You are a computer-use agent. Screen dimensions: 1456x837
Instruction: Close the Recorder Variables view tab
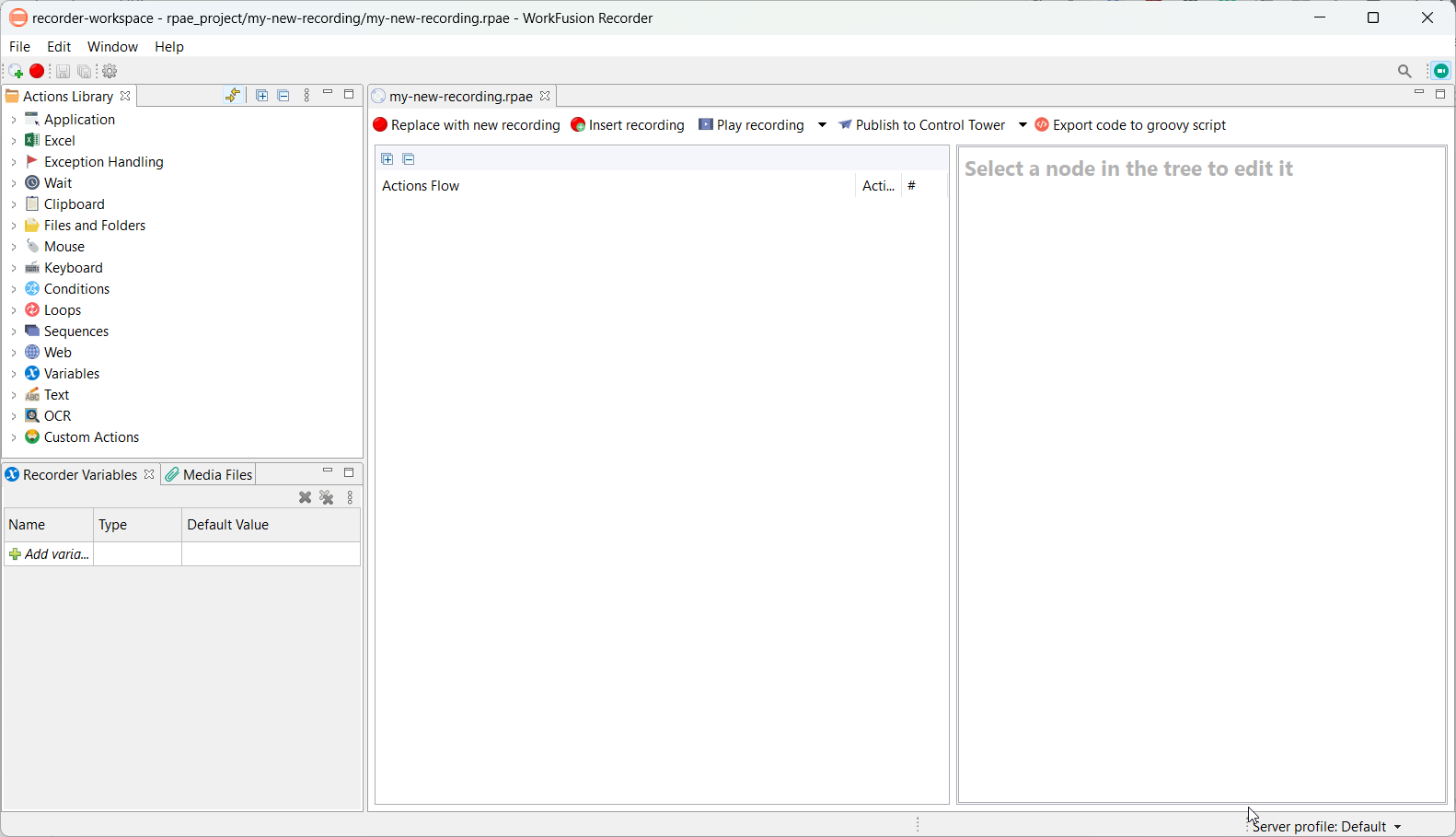click(x=149, y=474)
